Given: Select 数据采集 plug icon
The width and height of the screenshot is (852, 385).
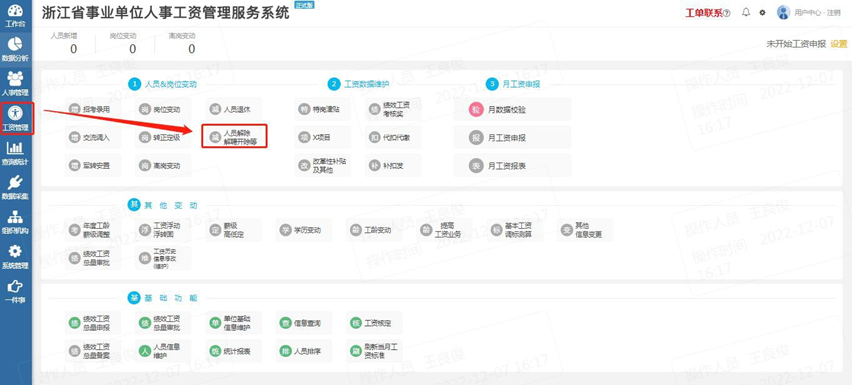Looking at the screenshot, I should [x=16, y=188].
